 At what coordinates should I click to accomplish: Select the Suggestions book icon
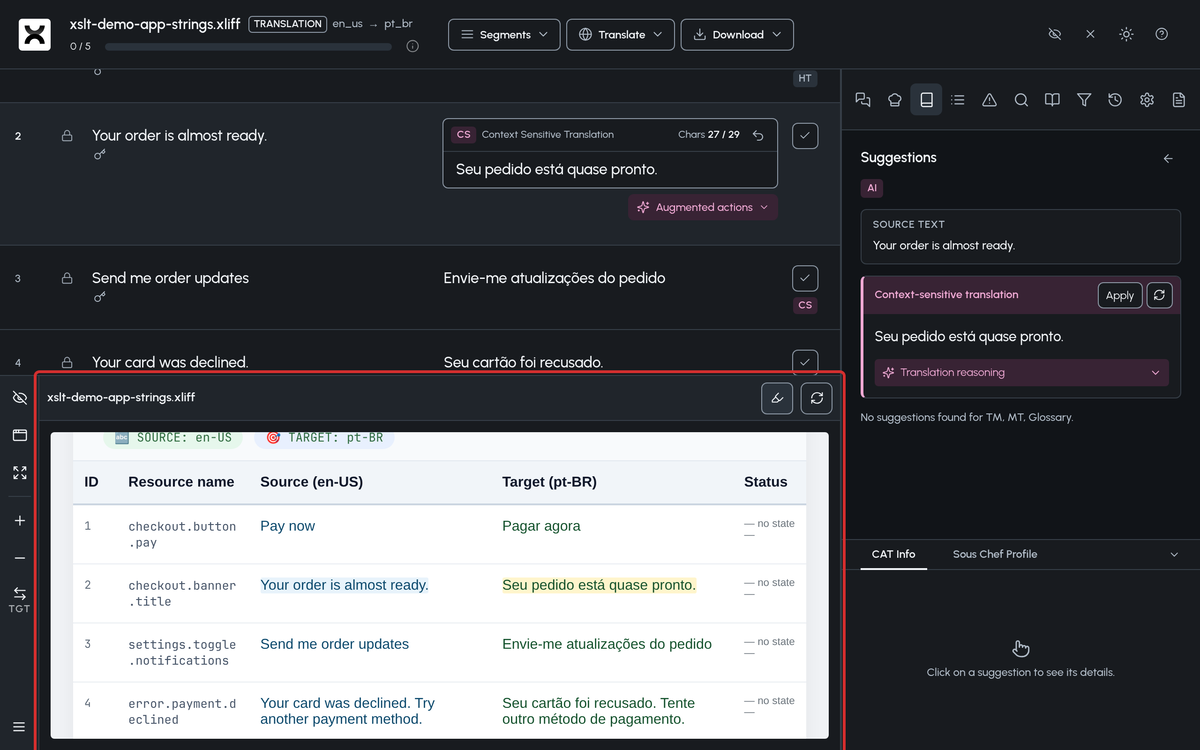(x=926, y=100)
